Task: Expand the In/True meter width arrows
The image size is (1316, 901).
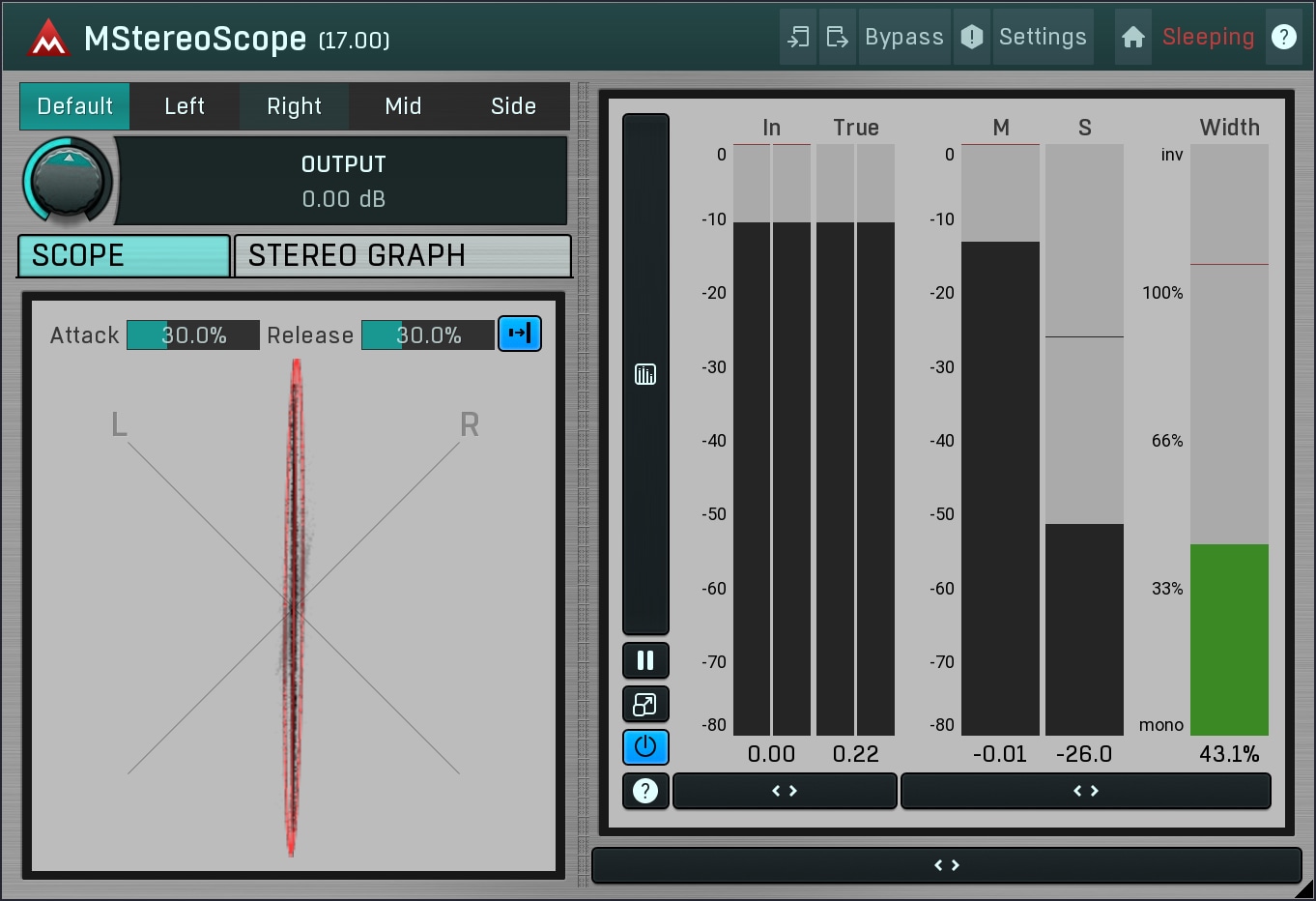Action: click(x=785, y=791)
